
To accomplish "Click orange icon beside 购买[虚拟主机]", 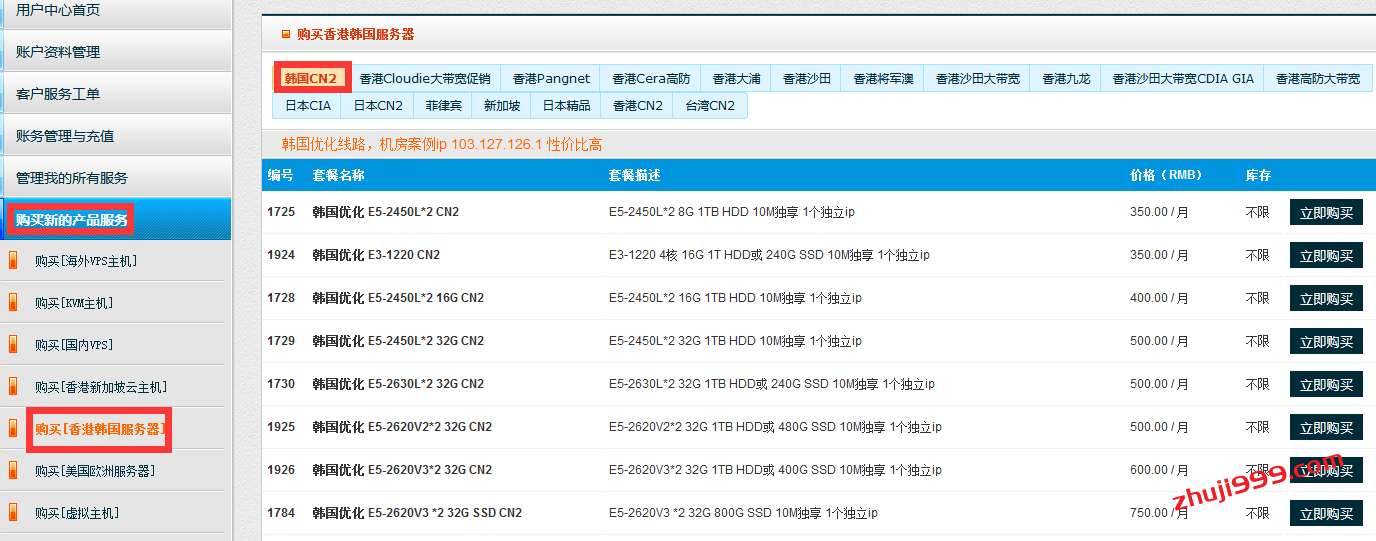I will coord(13,513).
